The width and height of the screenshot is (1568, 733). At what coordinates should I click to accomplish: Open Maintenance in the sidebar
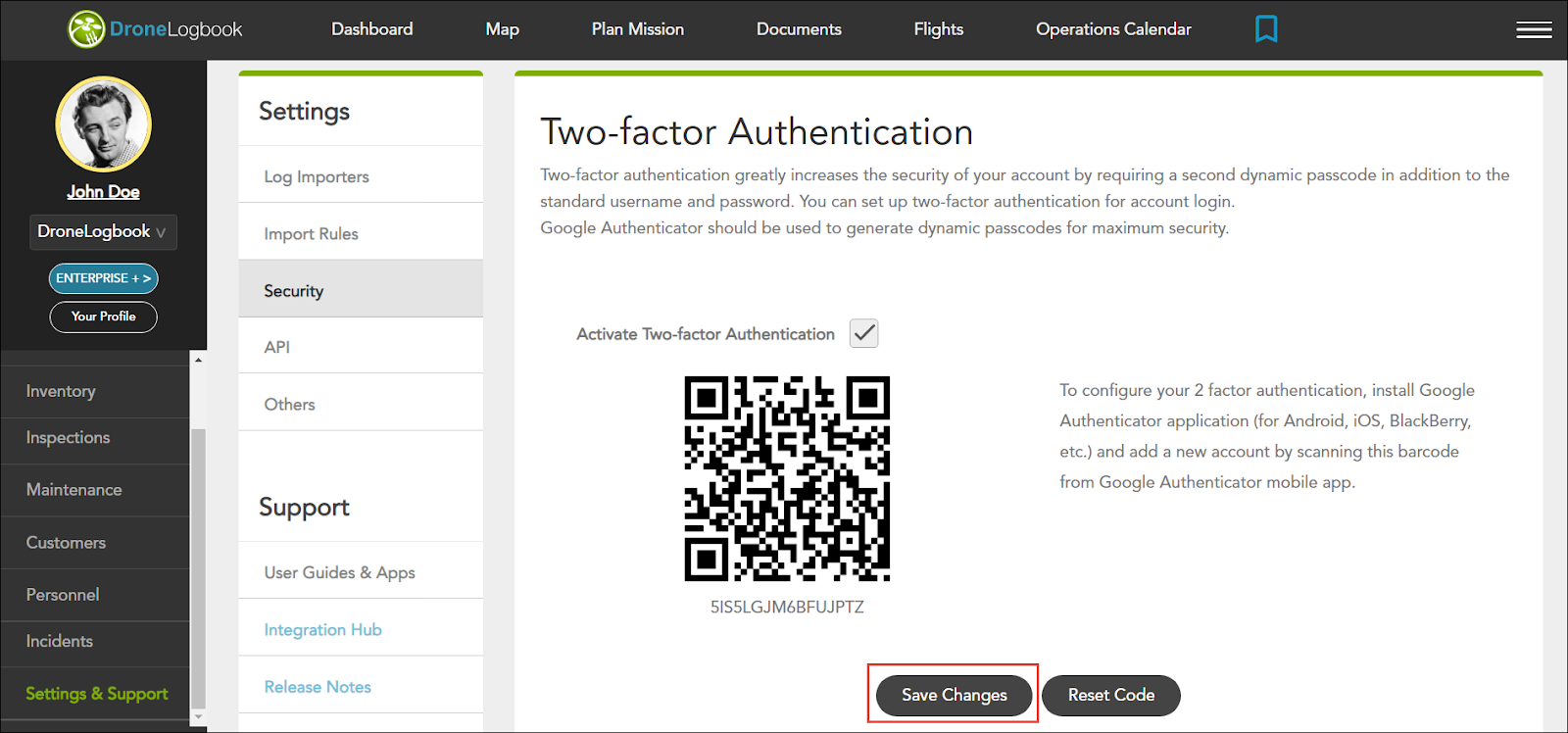pyautogui.click(x=95, y=490)
